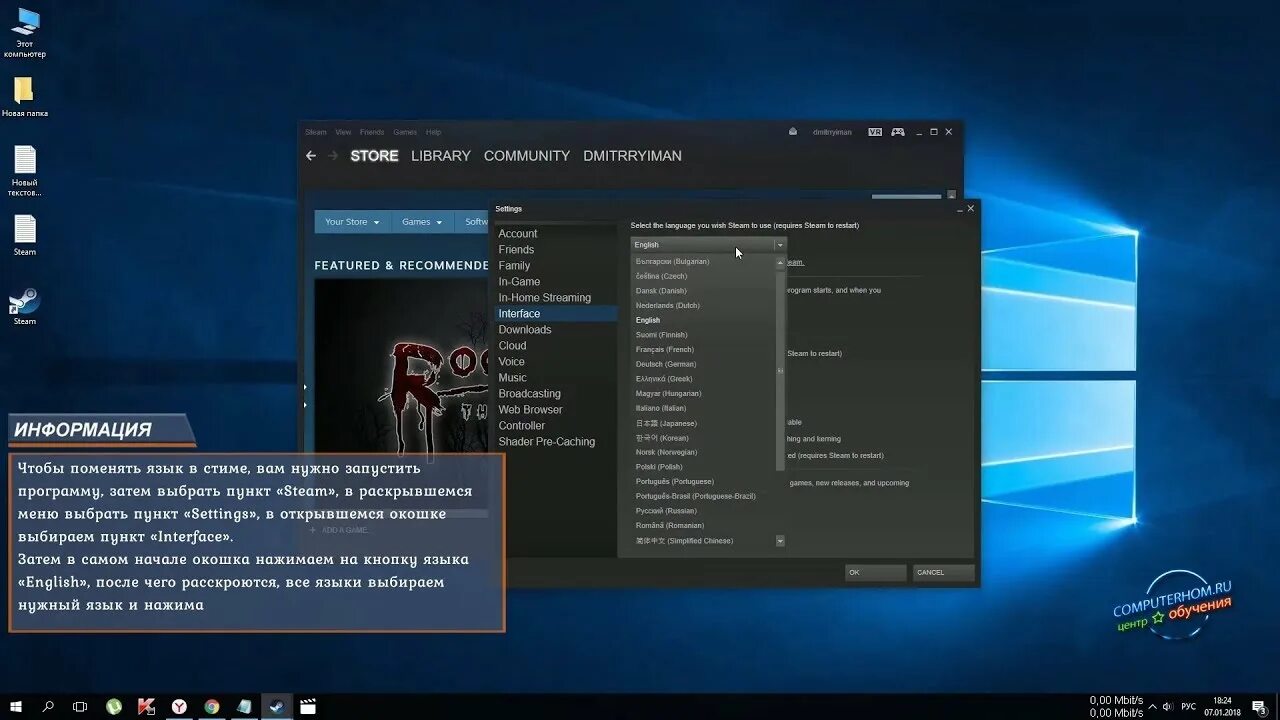Open the Windows action center notifications
Viewport: 1280px width, 720px height.
coord(1260,706)
